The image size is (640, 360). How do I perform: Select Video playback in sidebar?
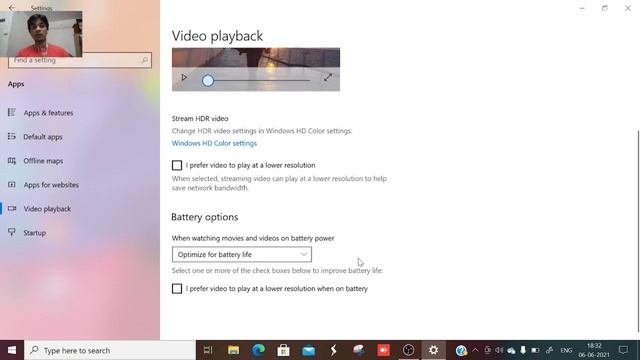pos(47,209)
